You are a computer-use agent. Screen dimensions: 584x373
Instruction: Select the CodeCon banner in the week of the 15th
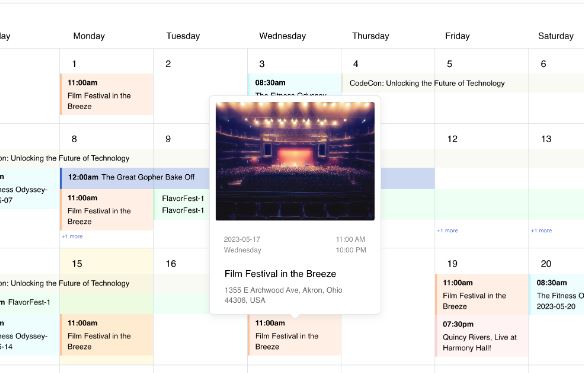[65, 283]
